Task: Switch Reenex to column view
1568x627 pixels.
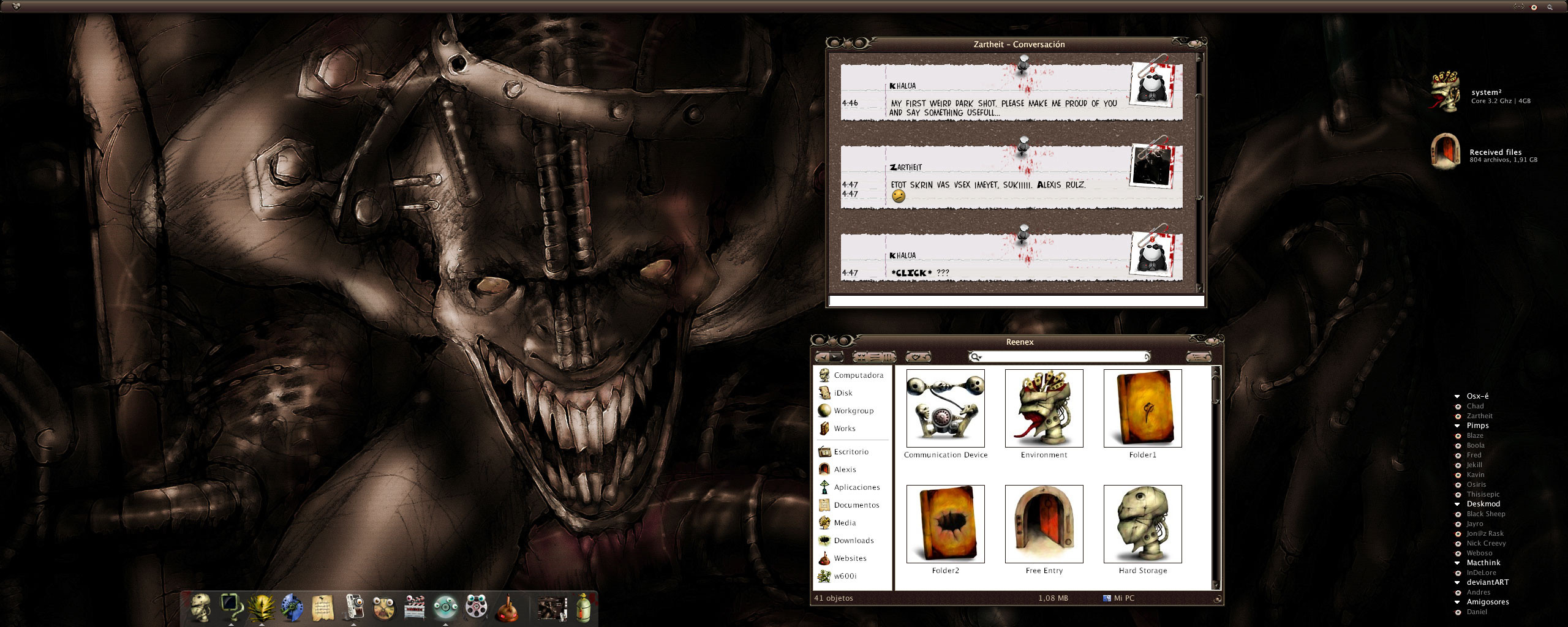Action: pyautogui.click(x=889, y=357)
